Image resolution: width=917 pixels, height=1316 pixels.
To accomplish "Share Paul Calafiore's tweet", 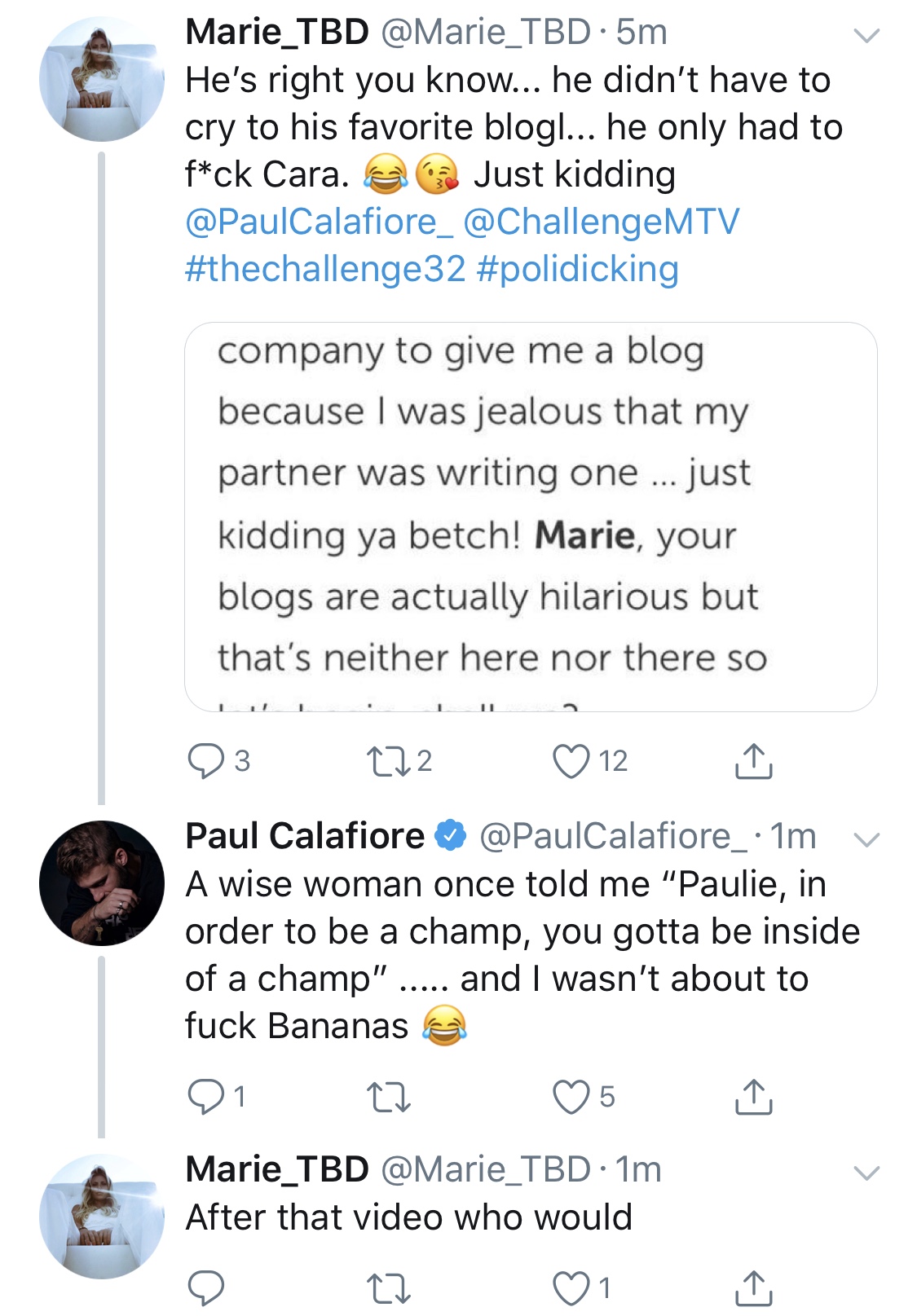I will (x=753, y=1097).
